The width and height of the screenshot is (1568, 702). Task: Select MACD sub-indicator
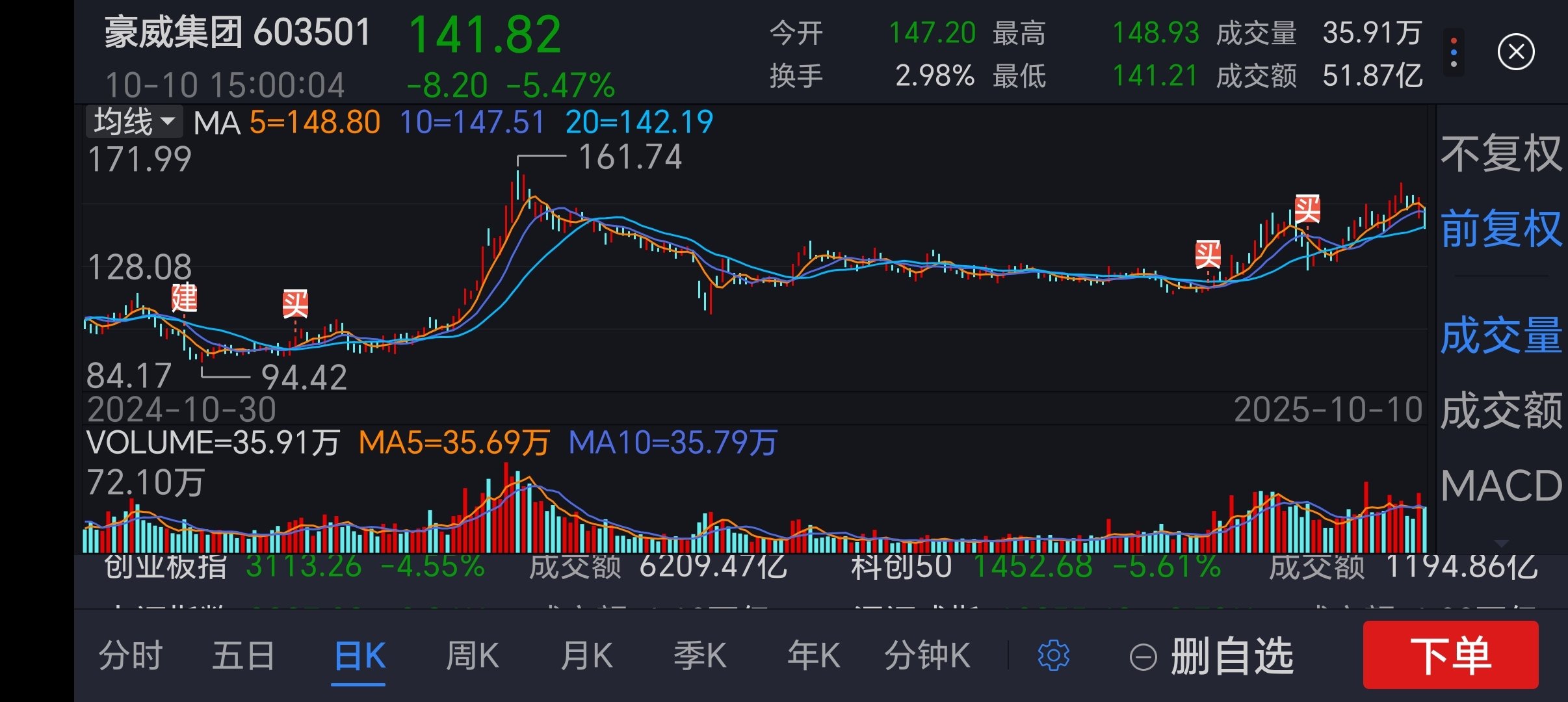click(1500, 486)
